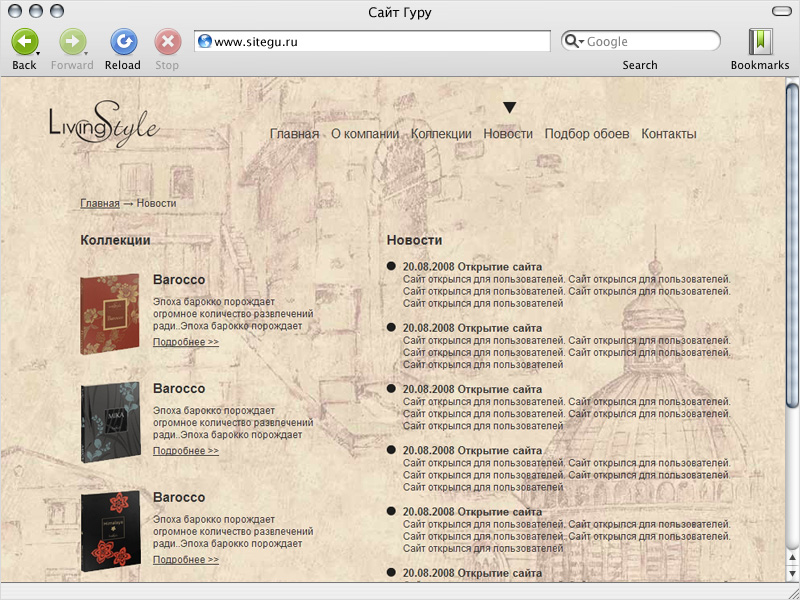Select the Новости menu item

508,134
